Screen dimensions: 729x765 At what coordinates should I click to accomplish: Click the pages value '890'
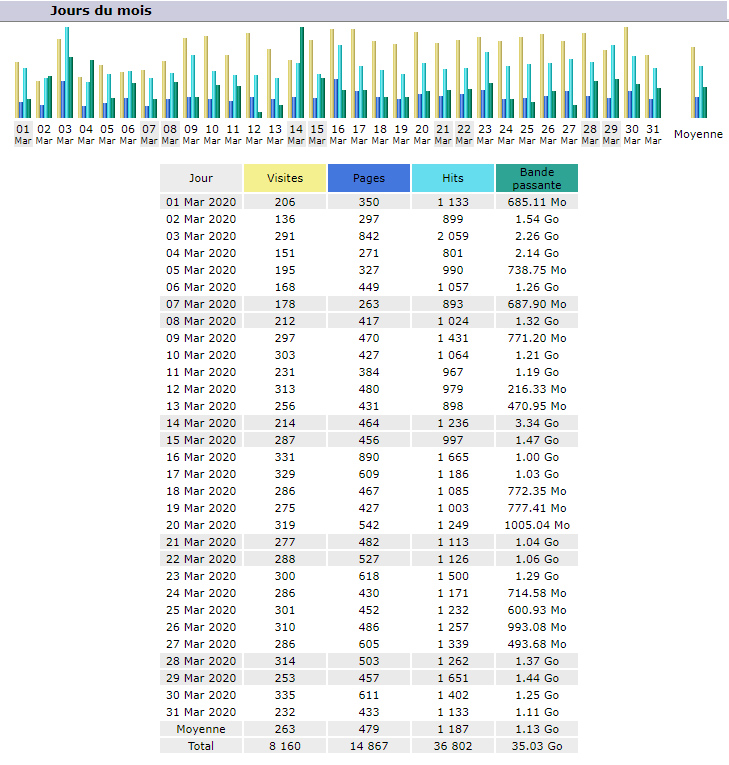click(369, 457)
